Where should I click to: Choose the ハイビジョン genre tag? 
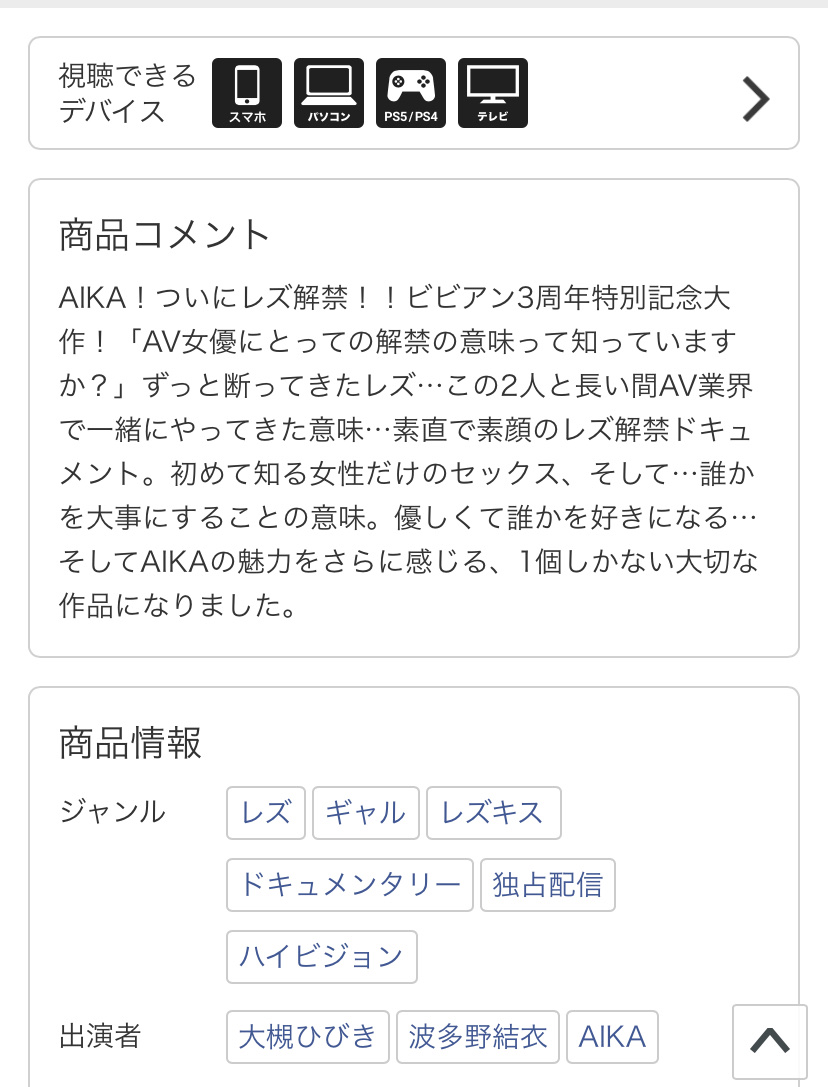point(322,957)
